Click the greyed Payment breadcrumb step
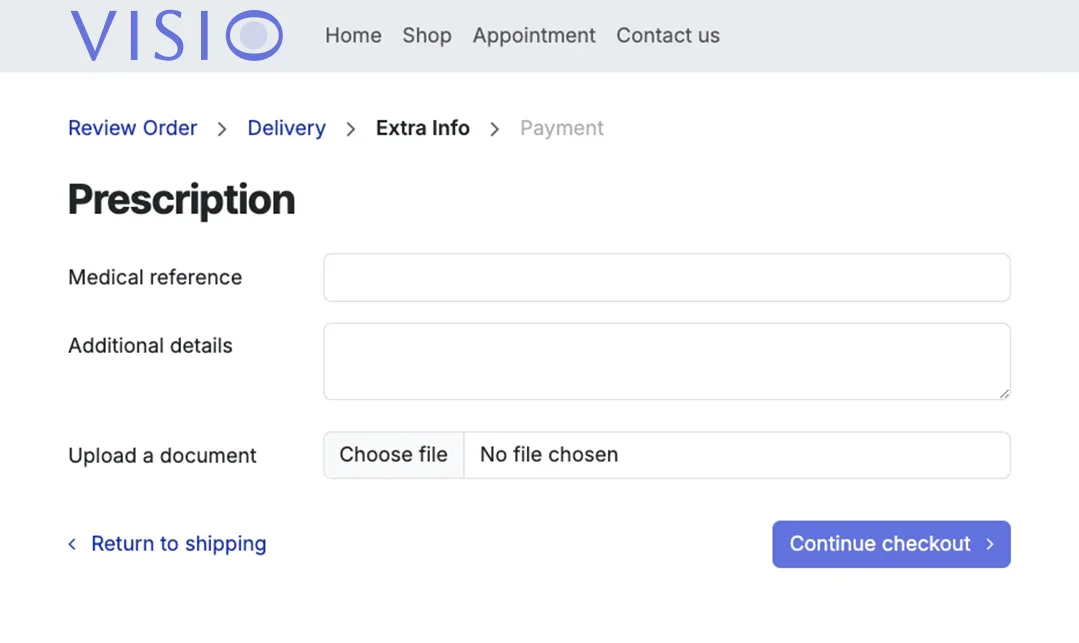1079x643 pixels. pos(562,128)
